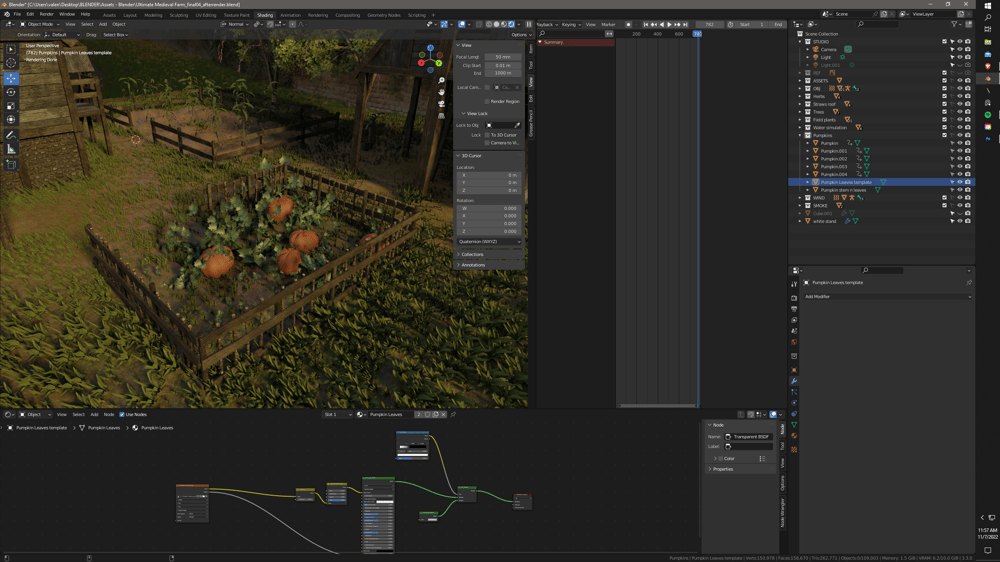Play the animation in timeline
Screen dimensions: 1000x562
point(669,24)
